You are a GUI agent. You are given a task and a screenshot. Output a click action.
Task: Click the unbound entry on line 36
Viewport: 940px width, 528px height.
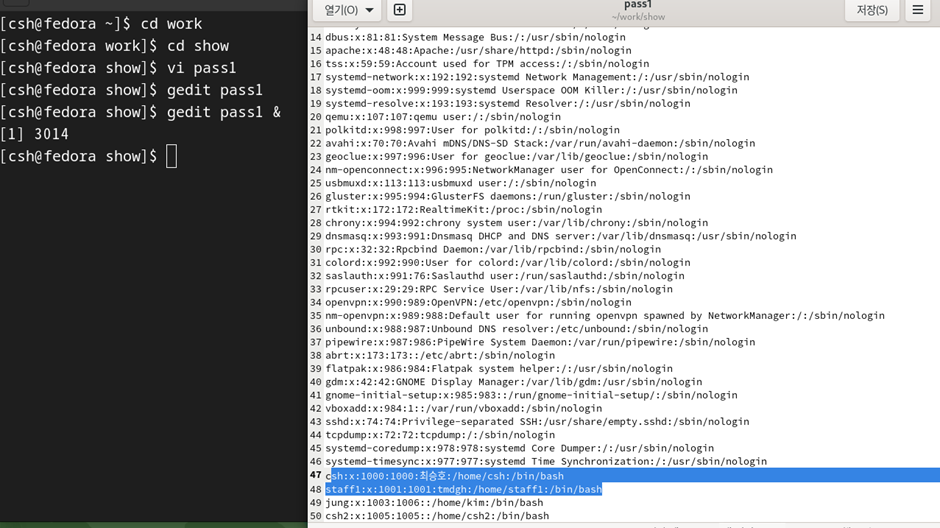517,328
